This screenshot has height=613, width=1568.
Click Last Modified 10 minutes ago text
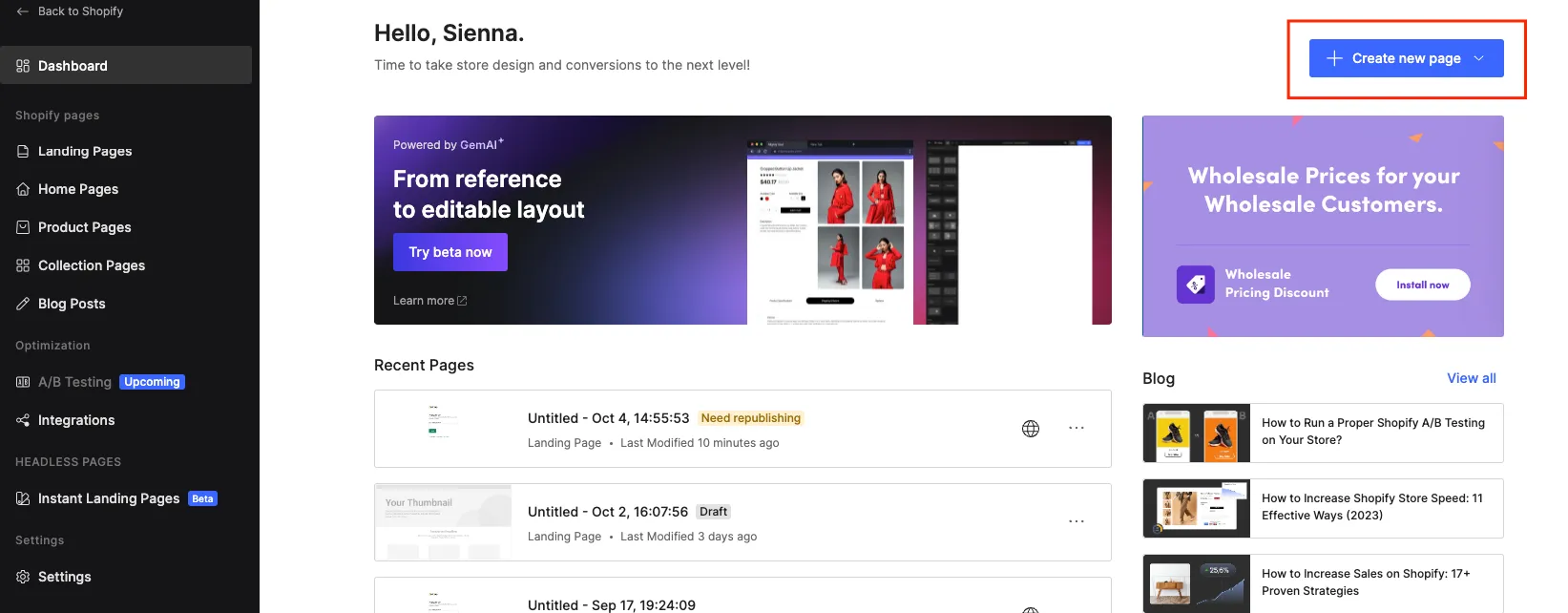click(700, 443)
